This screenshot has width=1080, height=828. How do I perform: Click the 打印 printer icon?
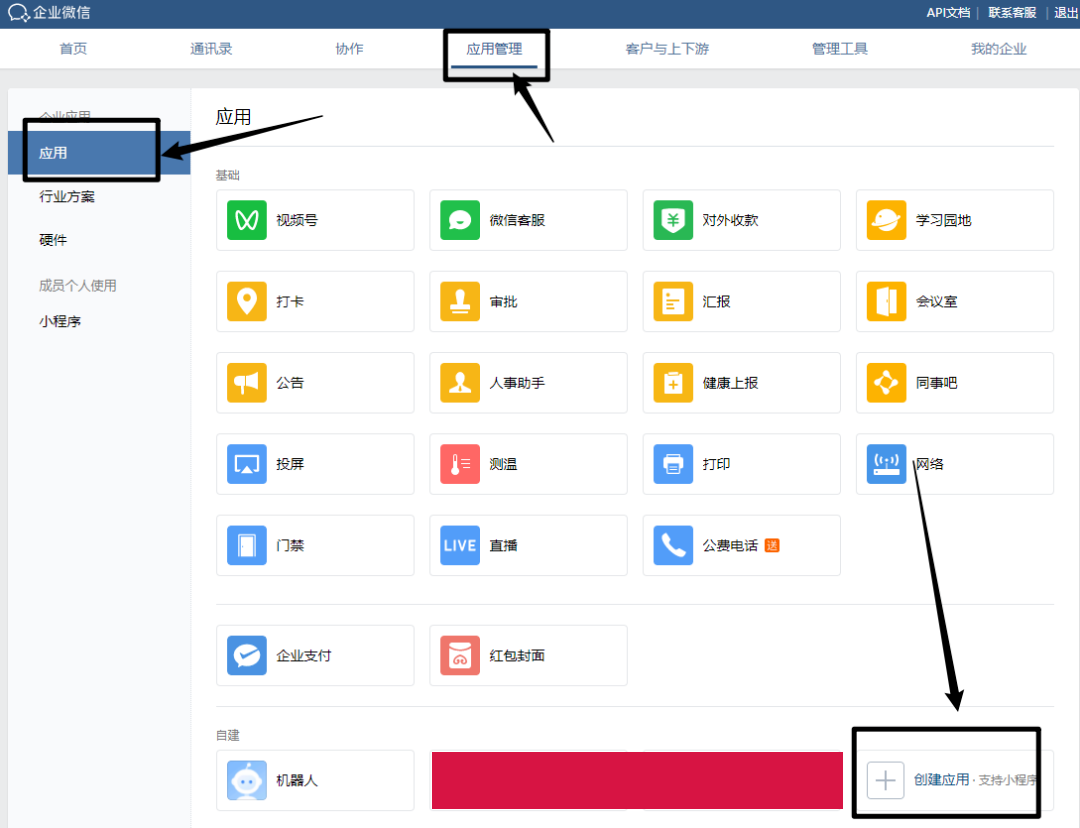click(x=673, y=464)
